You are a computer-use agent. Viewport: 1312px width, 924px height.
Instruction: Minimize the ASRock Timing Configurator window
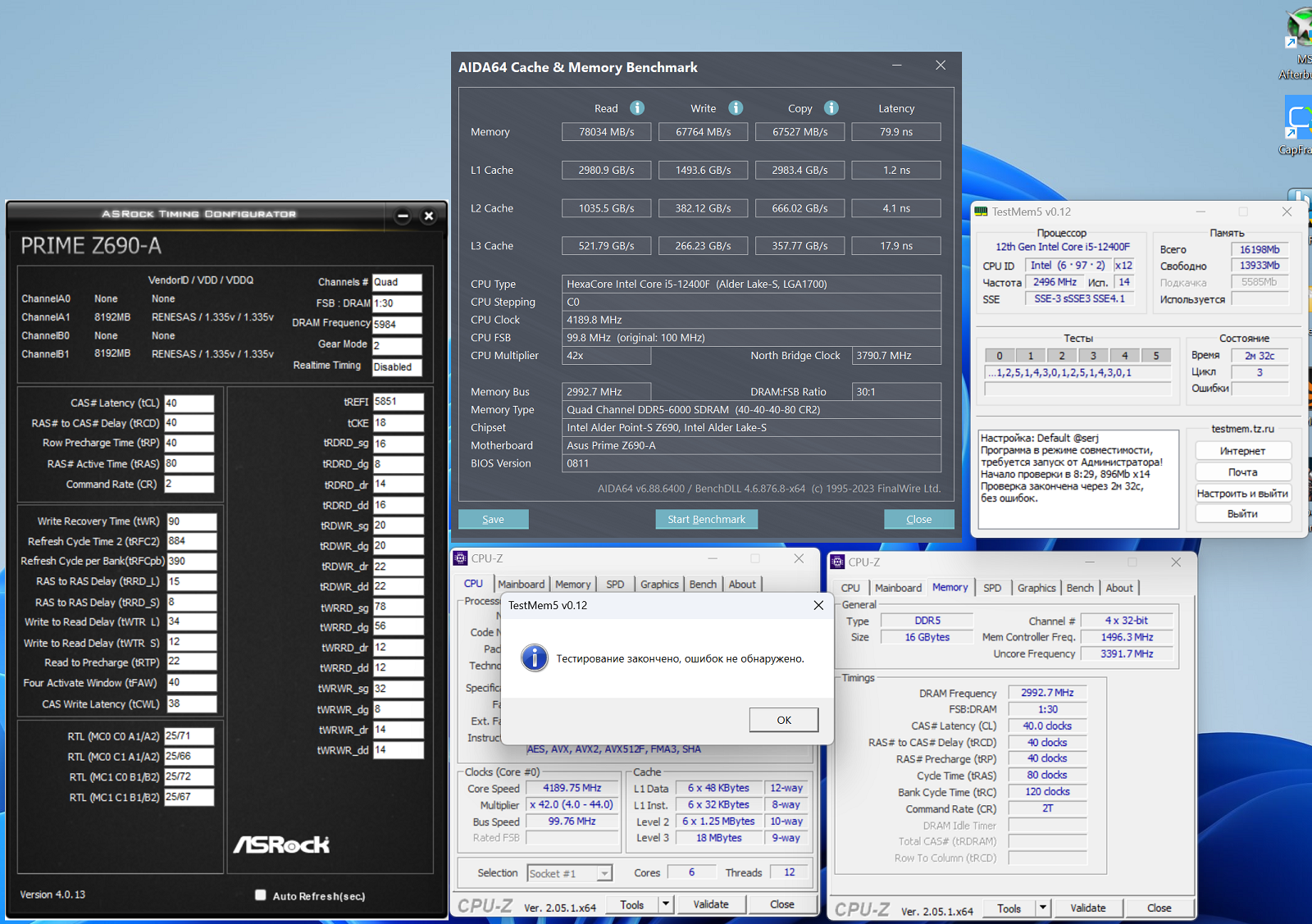coord(403,216)
